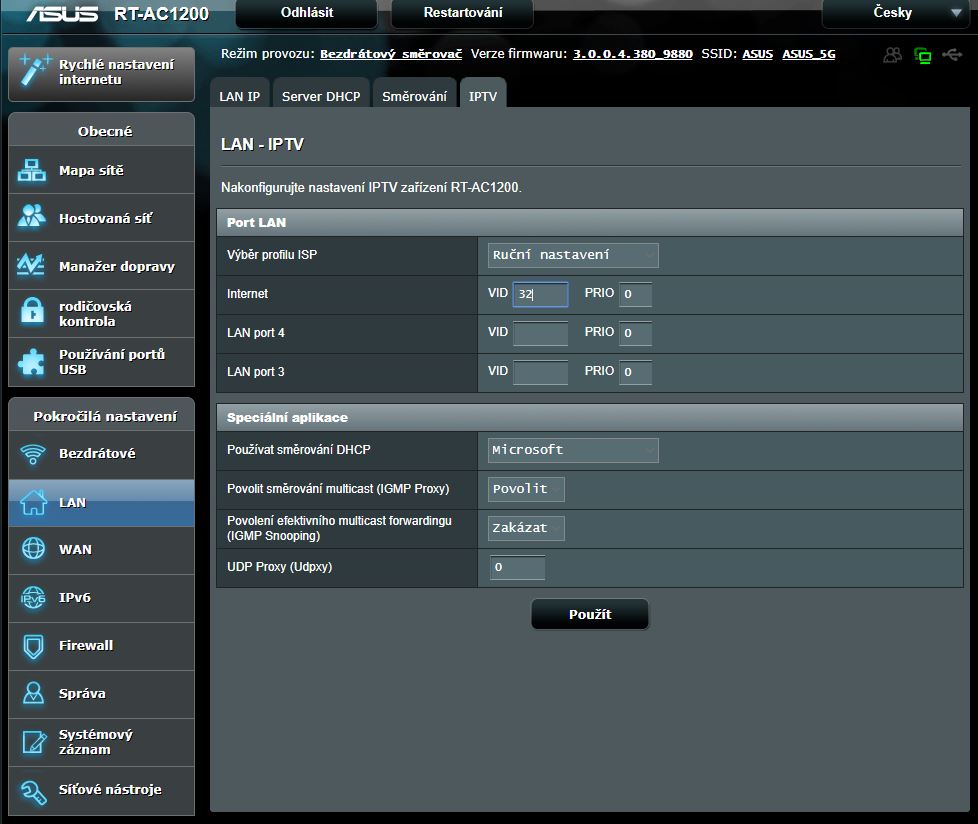Click the Správa administrator person icon
This screenshot has height=824, width=978.
[33, 693]
